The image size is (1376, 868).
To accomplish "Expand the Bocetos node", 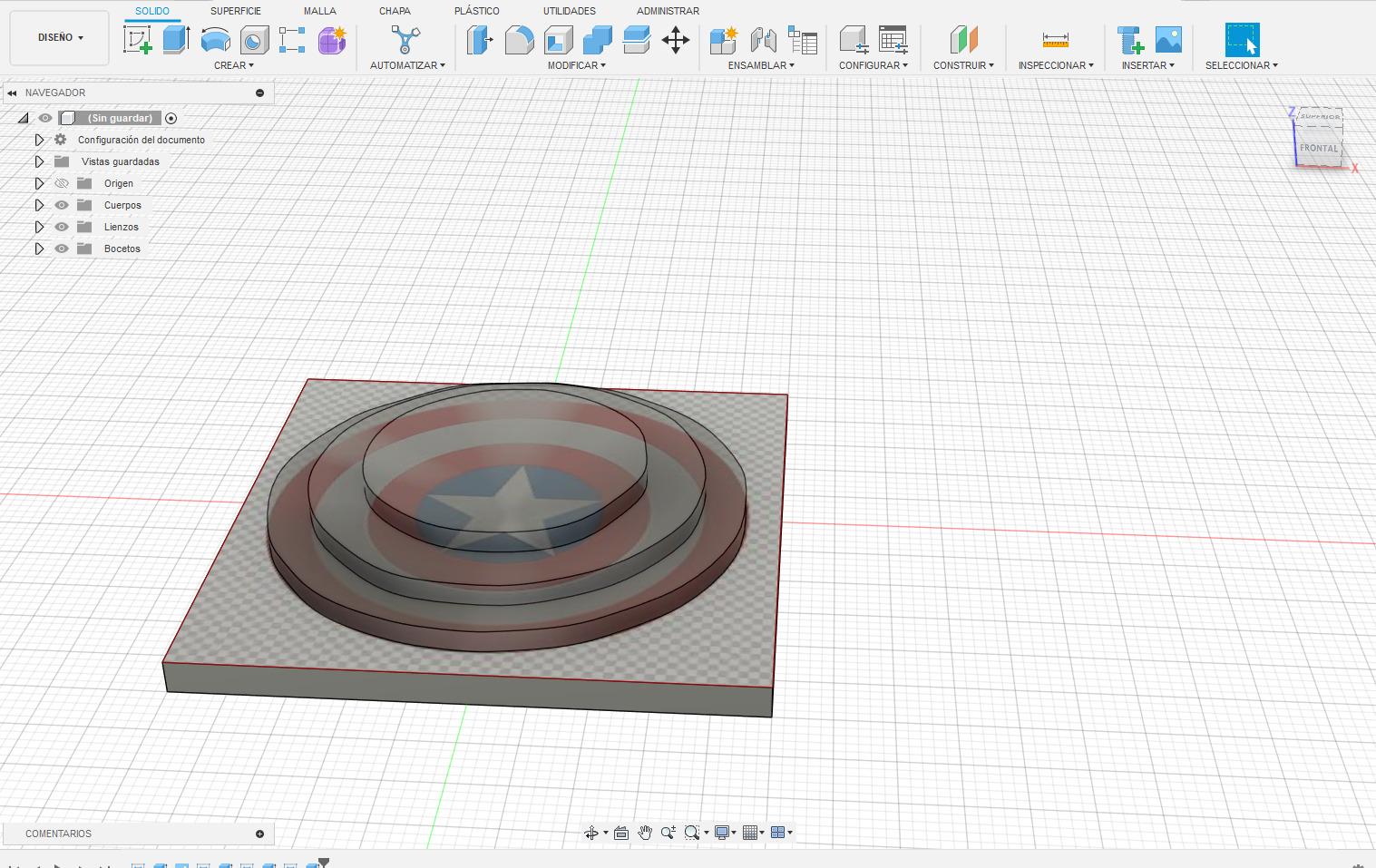I will [39, 249].
